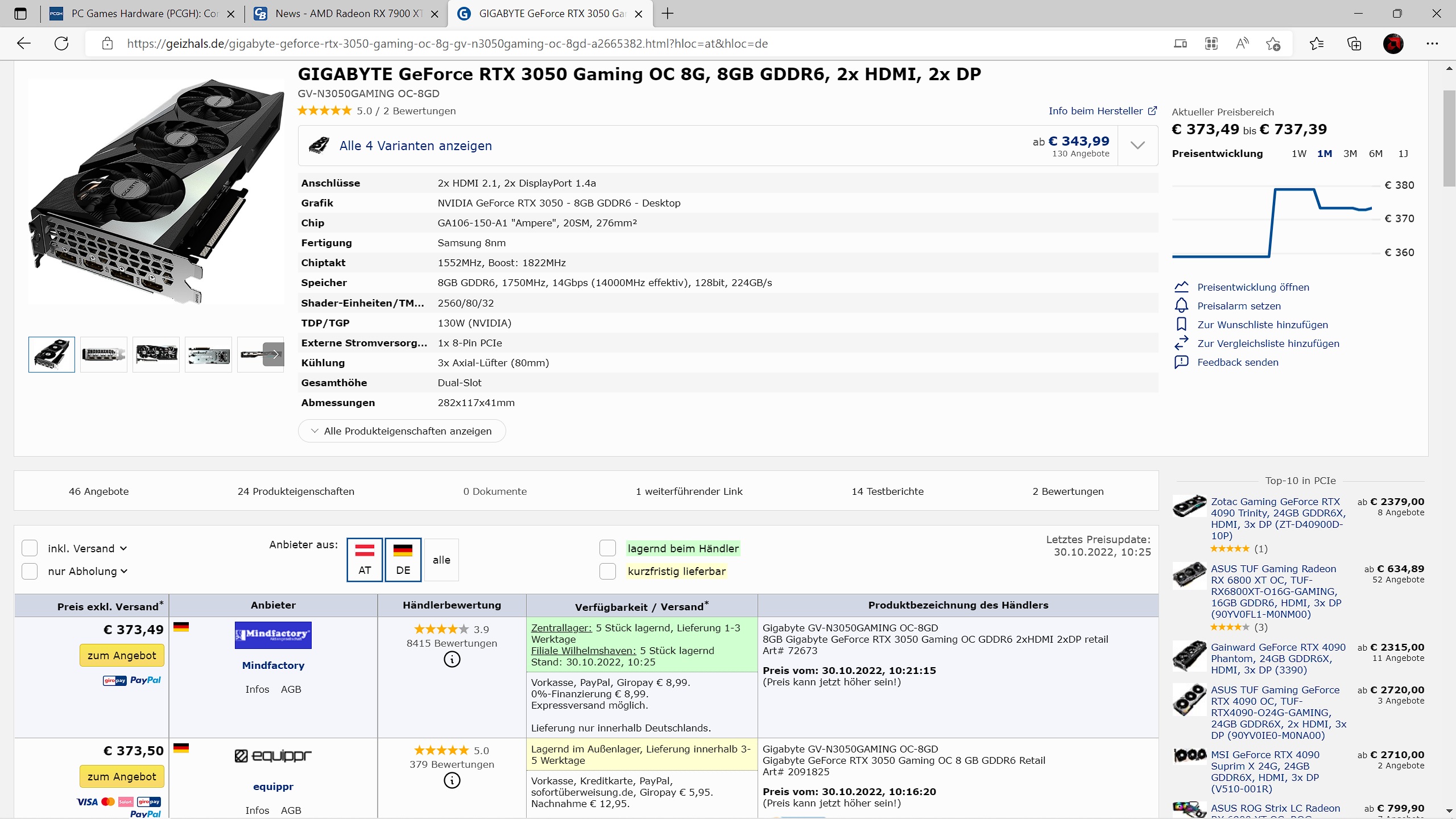Expand Alle Produkteigenschaften anzeigen
Viewport: 1456px width, 819px height.
pos(402,431)
